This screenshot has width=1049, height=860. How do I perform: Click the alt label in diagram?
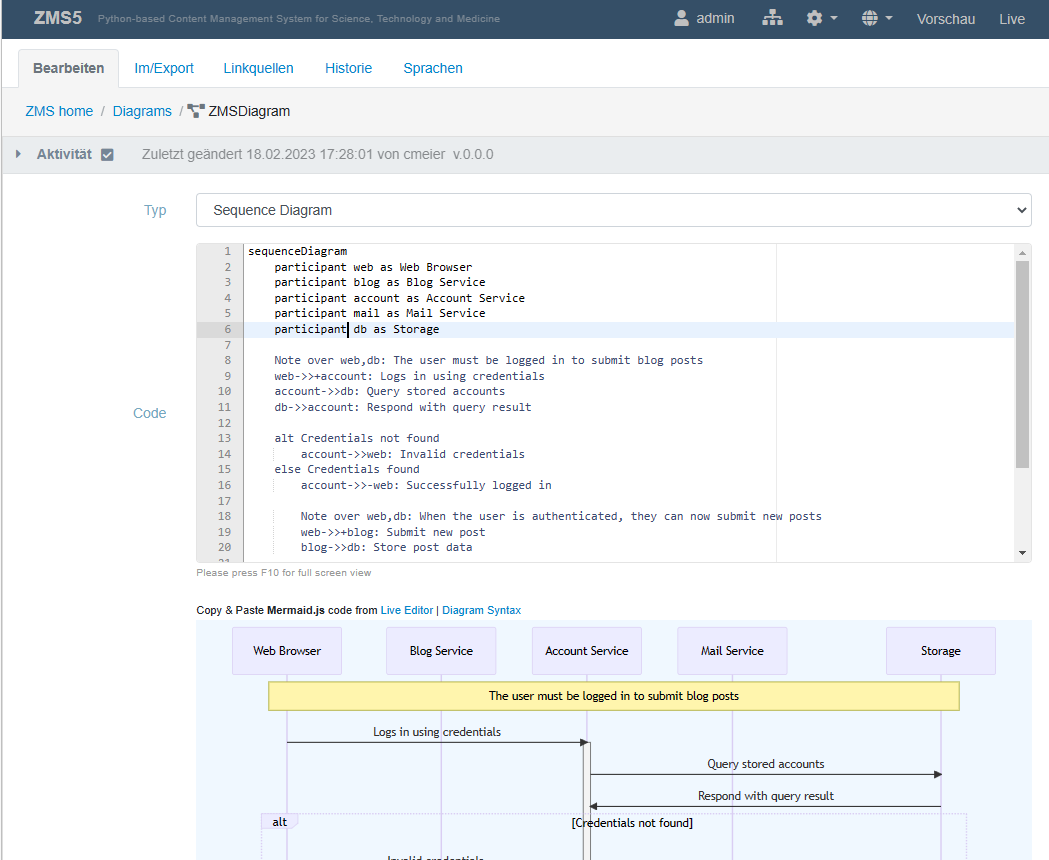[x=279, y=822]
